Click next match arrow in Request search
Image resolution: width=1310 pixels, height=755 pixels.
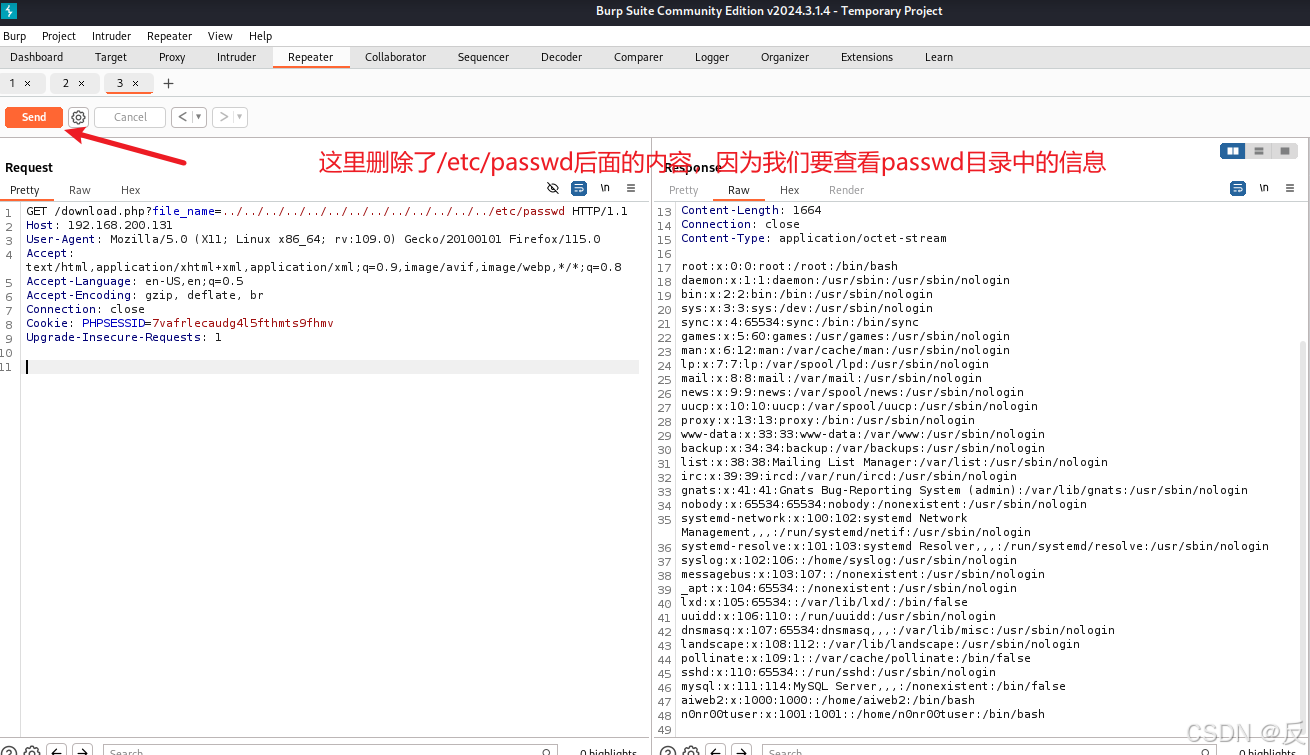pyautogui.click(x=82, y=750)
